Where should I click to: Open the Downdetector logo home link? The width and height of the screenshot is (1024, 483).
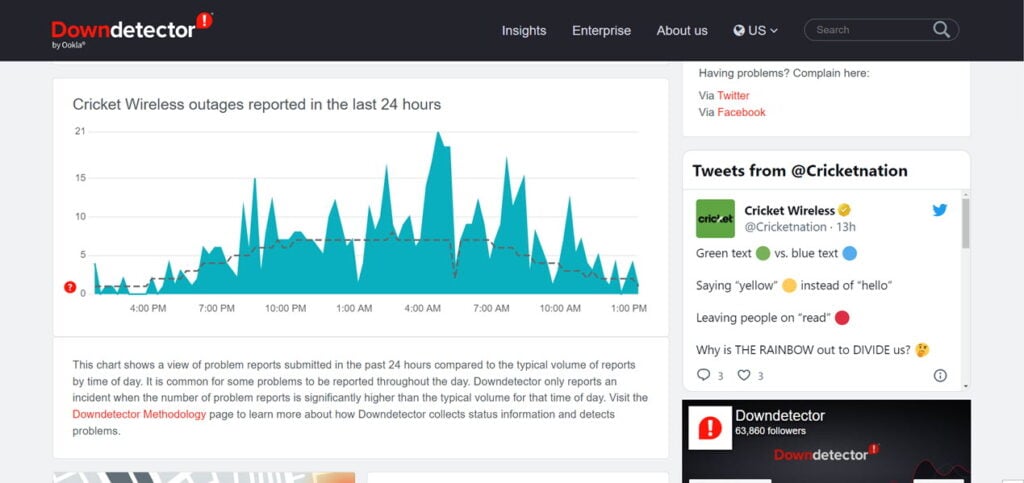(x=131, y=29)
